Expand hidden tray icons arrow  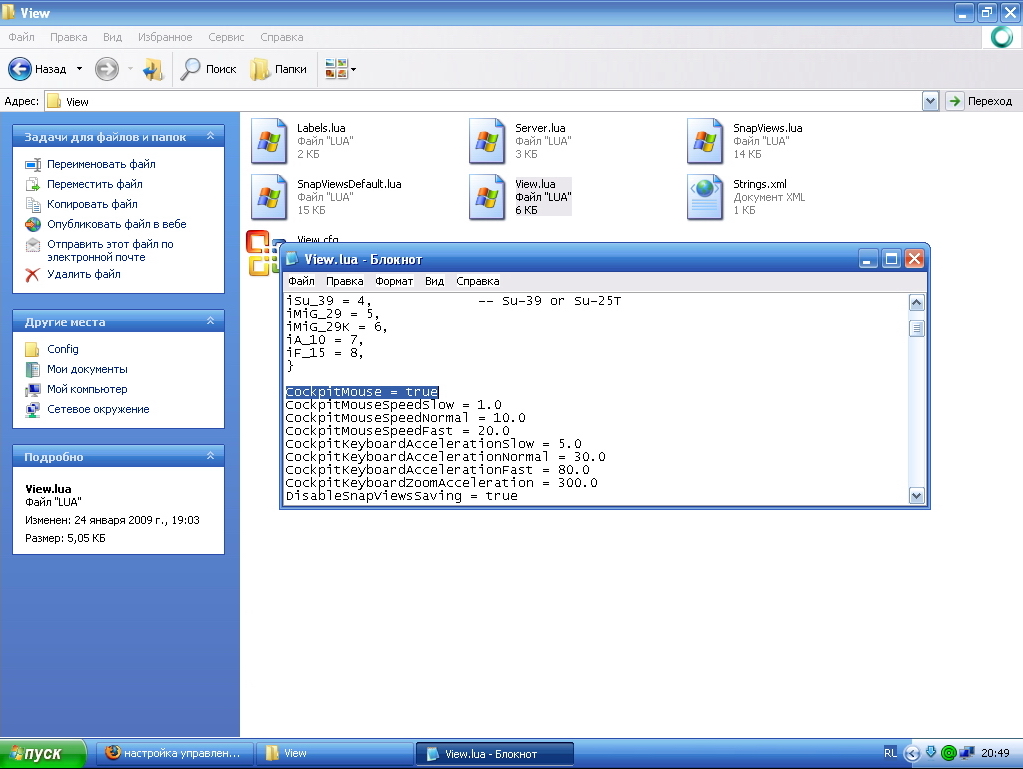click(912, 753)
